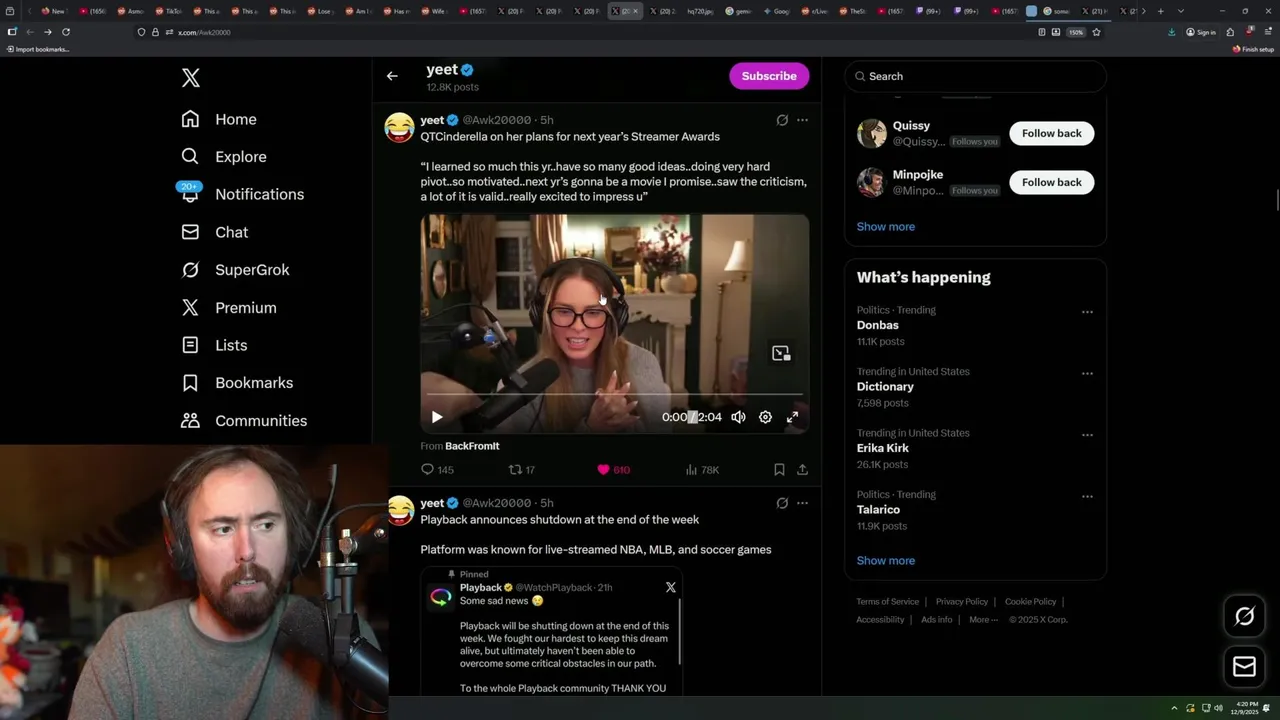The height and width of the screenshot is (720, 1280).
Task: Mute the video with the speaker icon
Action: point(738,417)
